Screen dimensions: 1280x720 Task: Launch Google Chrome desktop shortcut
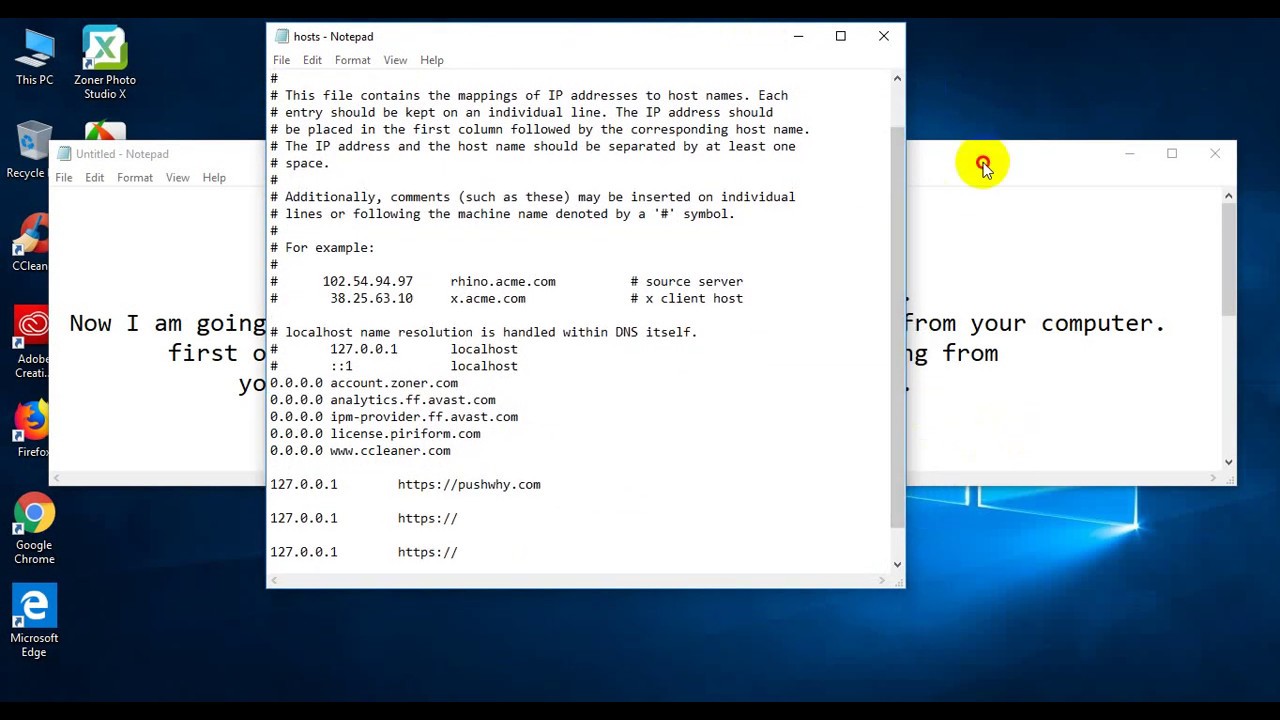pyautogui.click(x=34, y=529)
